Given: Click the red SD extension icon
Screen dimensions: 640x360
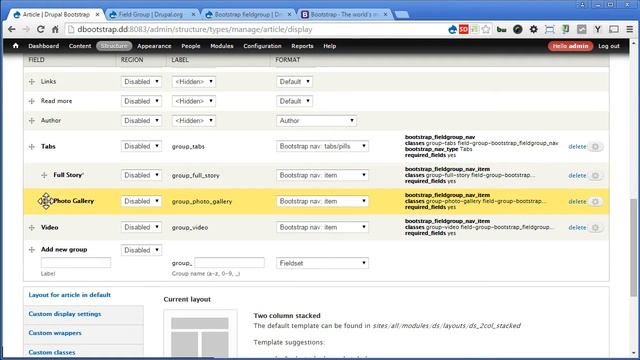Looking at the screenshot, I should point(464,29).
